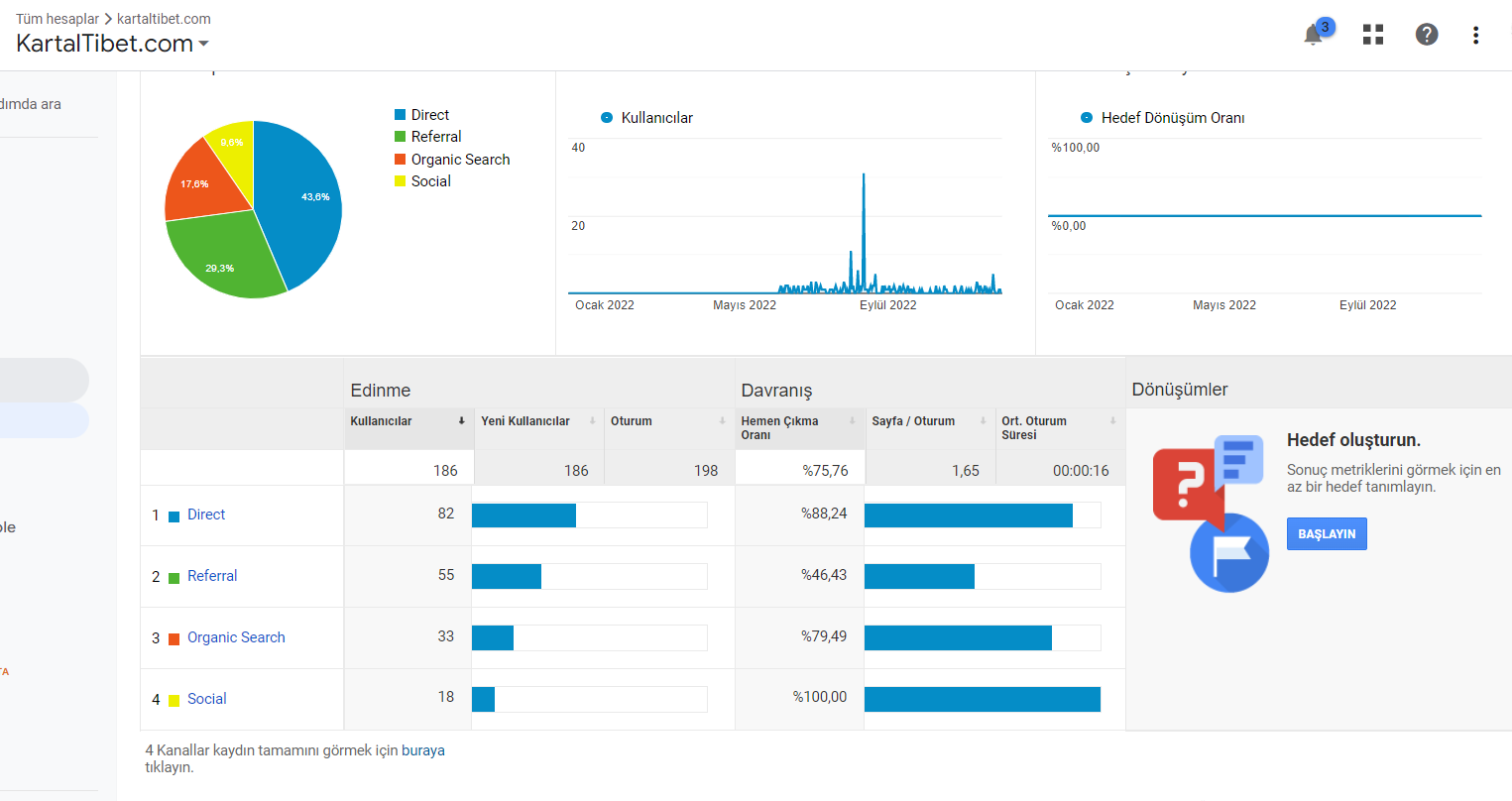Open the apps grid icon

click(1373, 35)
